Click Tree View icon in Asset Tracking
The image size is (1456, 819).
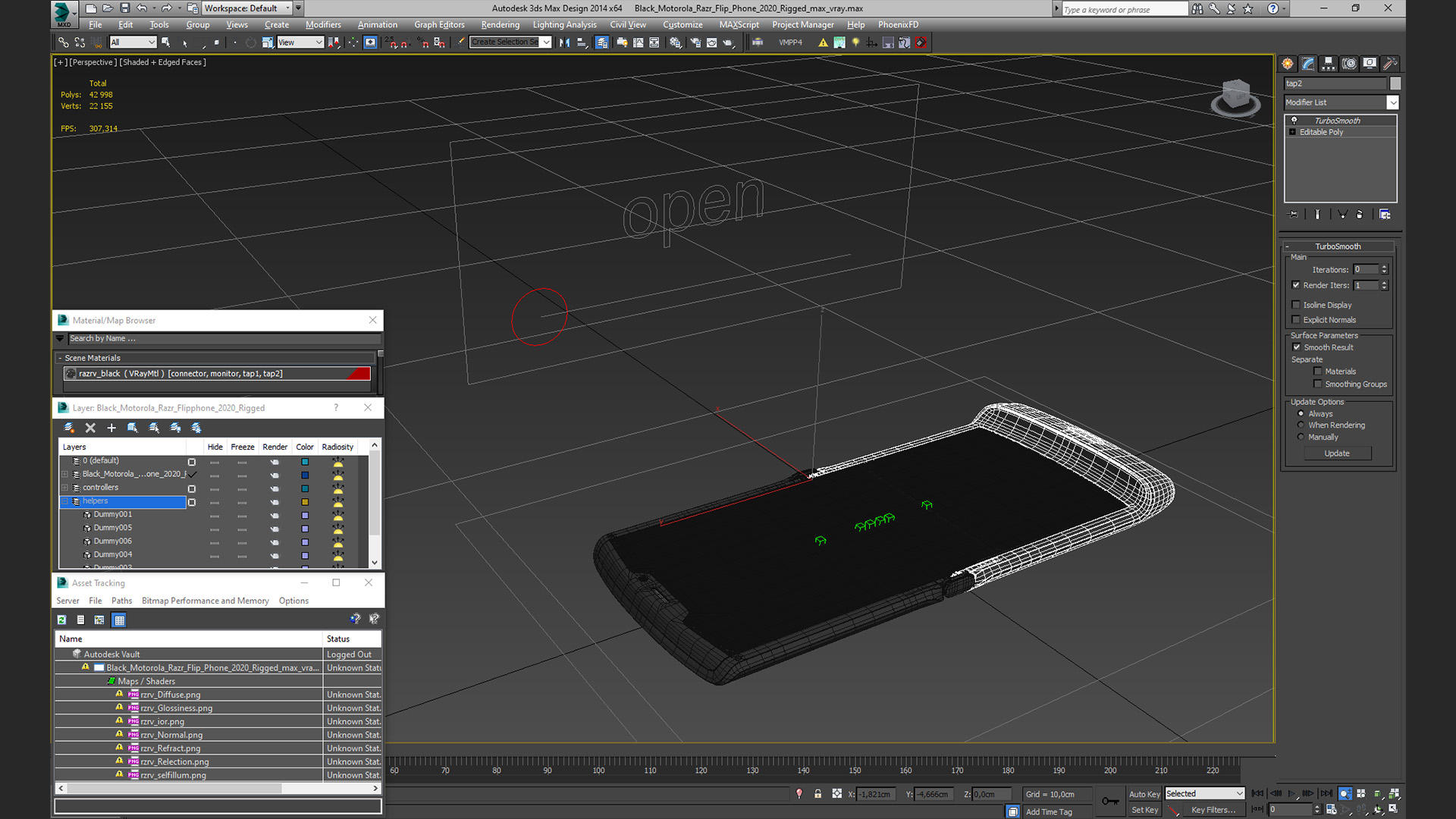pos(99,620)
